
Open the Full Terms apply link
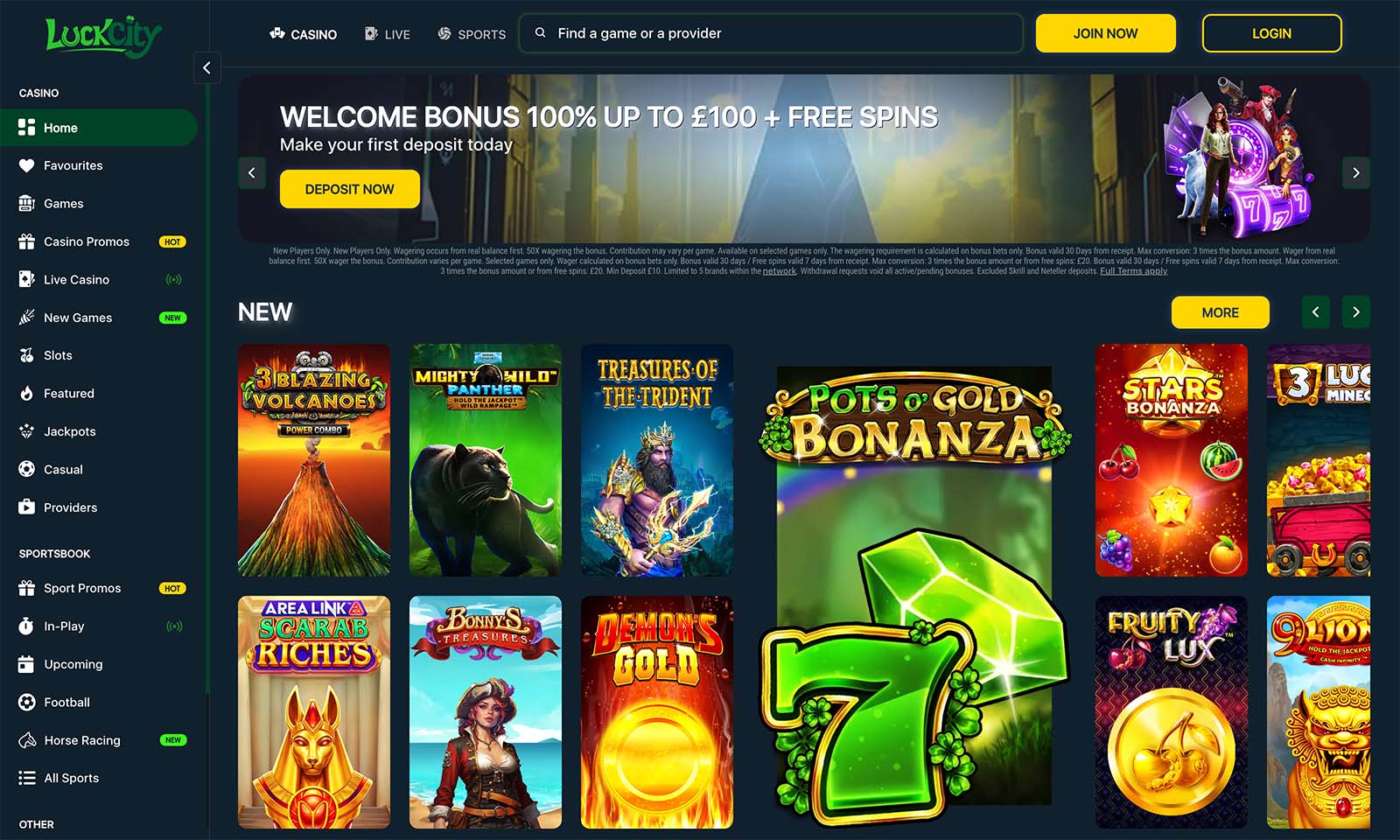pos(1133,271)
